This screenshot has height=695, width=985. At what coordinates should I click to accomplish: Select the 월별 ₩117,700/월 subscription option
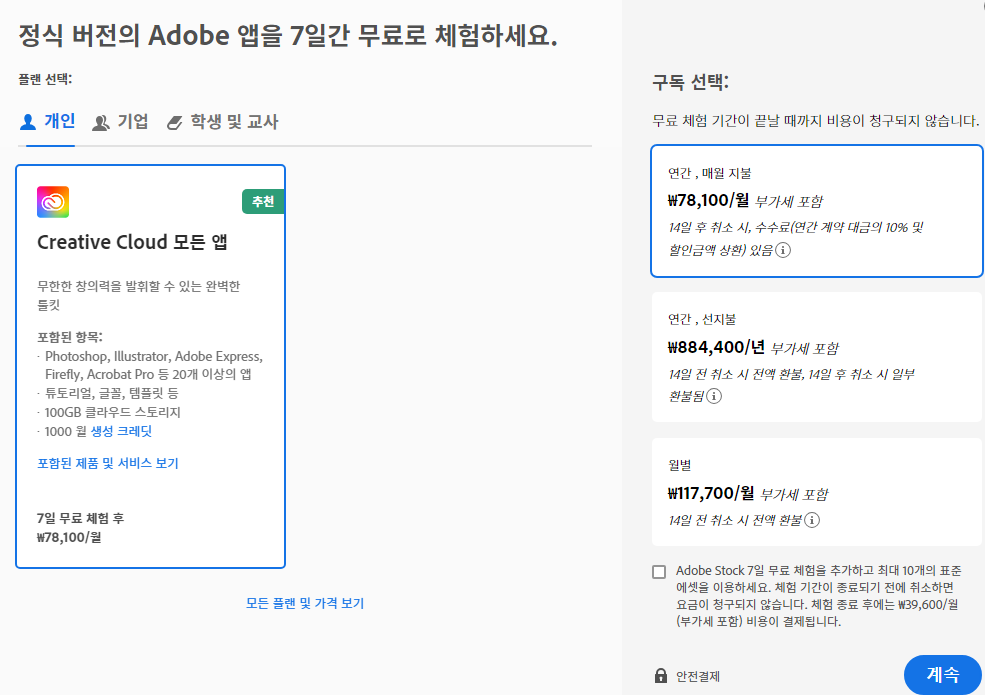tap(817, 492)
